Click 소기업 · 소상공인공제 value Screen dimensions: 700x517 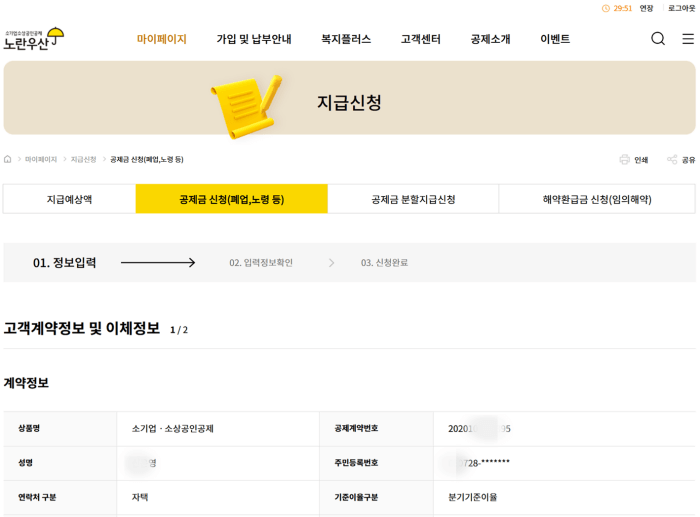click(x=173, y=429)
